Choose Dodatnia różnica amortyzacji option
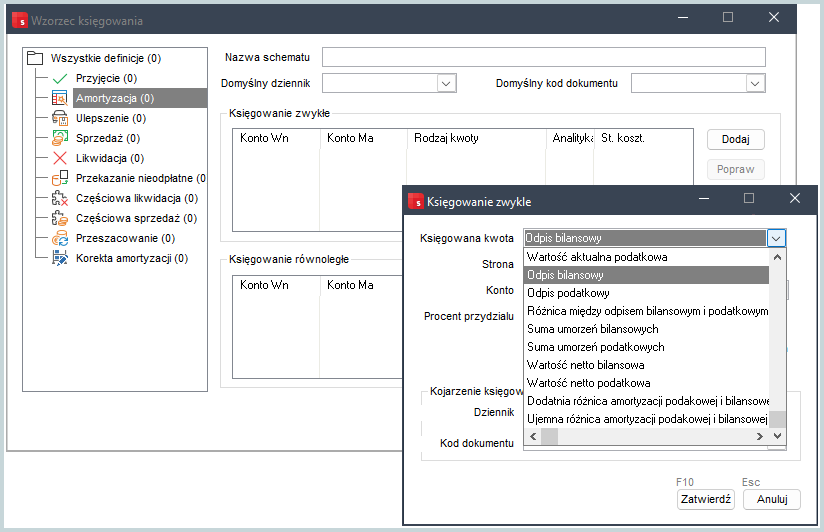The width and height of the screenshot is (824, 532). click(x=647, y=401)
